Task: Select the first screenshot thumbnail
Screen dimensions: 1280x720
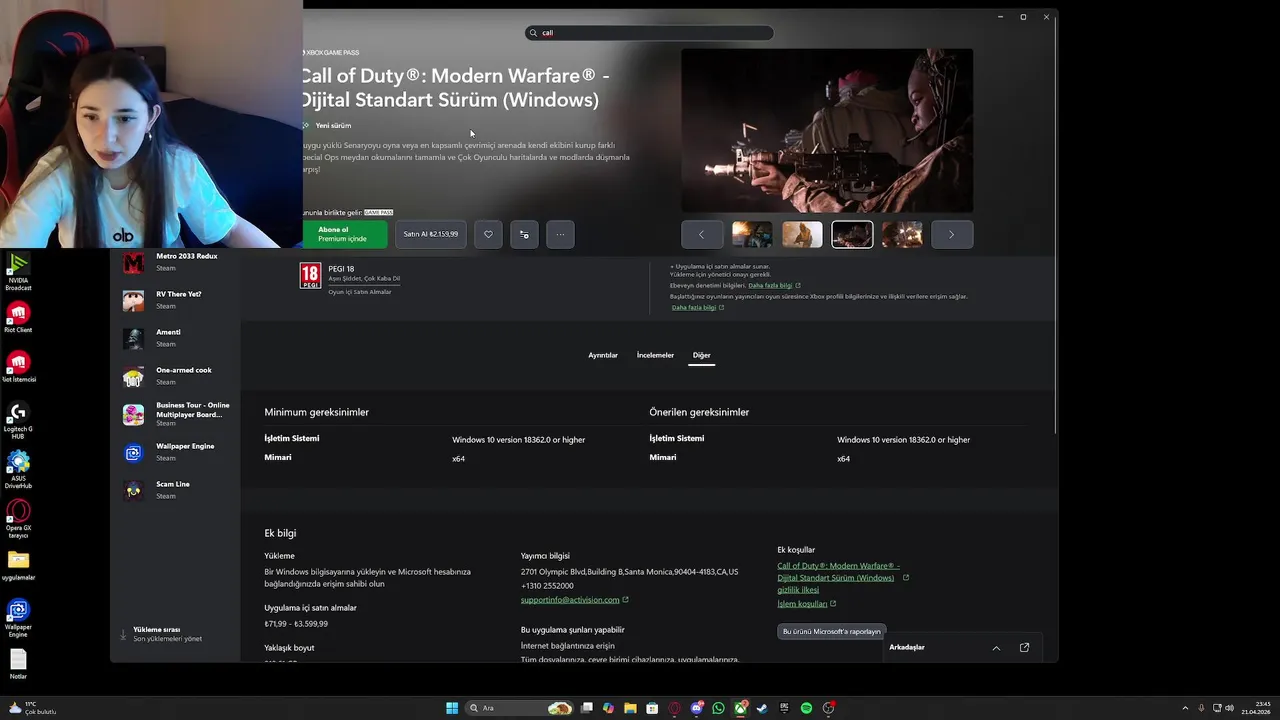Action: [752, 234]
